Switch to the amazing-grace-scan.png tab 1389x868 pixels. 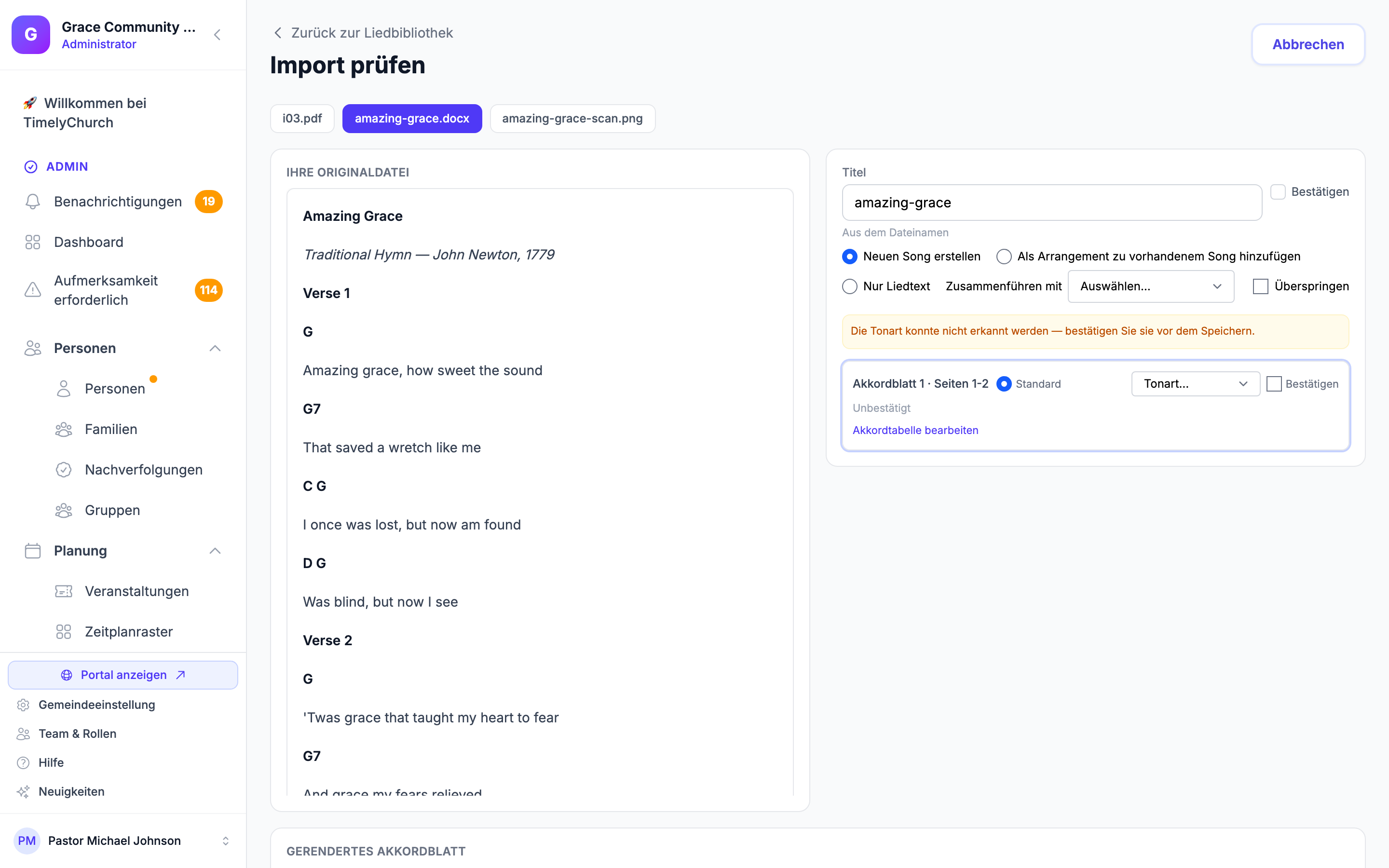coord(572,118)
